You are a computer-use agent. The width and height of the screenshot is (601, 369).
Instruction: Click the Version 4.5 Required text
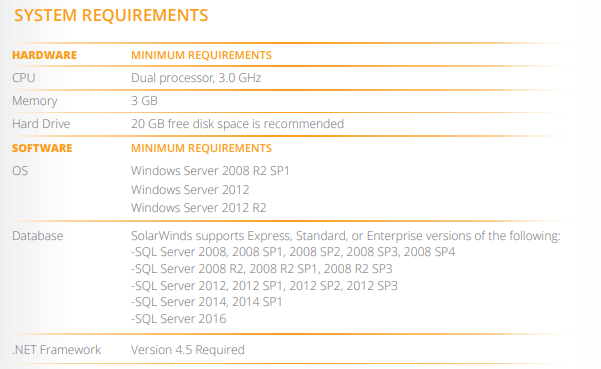[x=188, y=350]
